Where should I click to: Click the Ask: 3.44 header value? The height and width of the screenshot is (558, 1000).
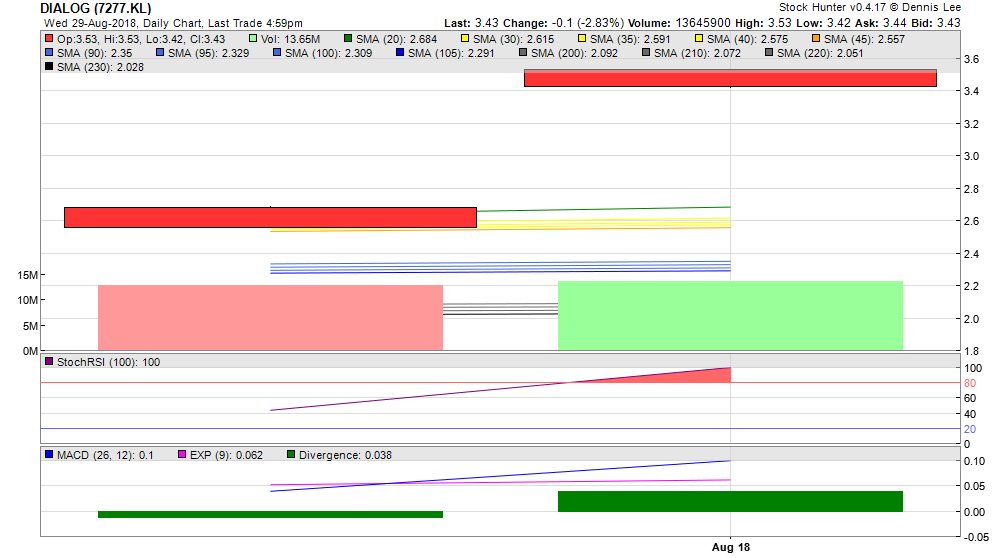click(879, 23)
